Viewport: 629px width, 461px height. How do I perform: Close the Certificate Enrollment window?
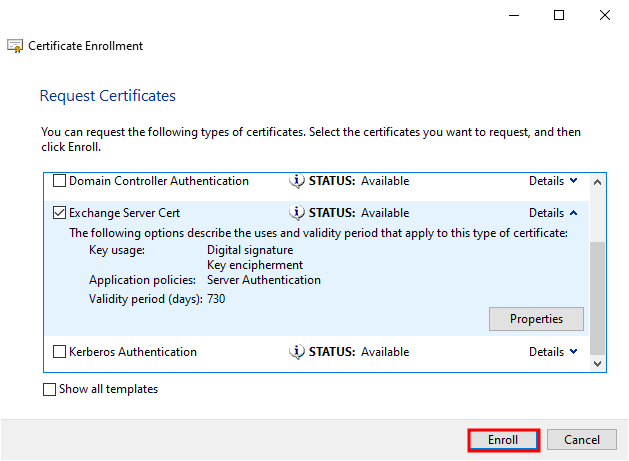[x=605, y=15]
